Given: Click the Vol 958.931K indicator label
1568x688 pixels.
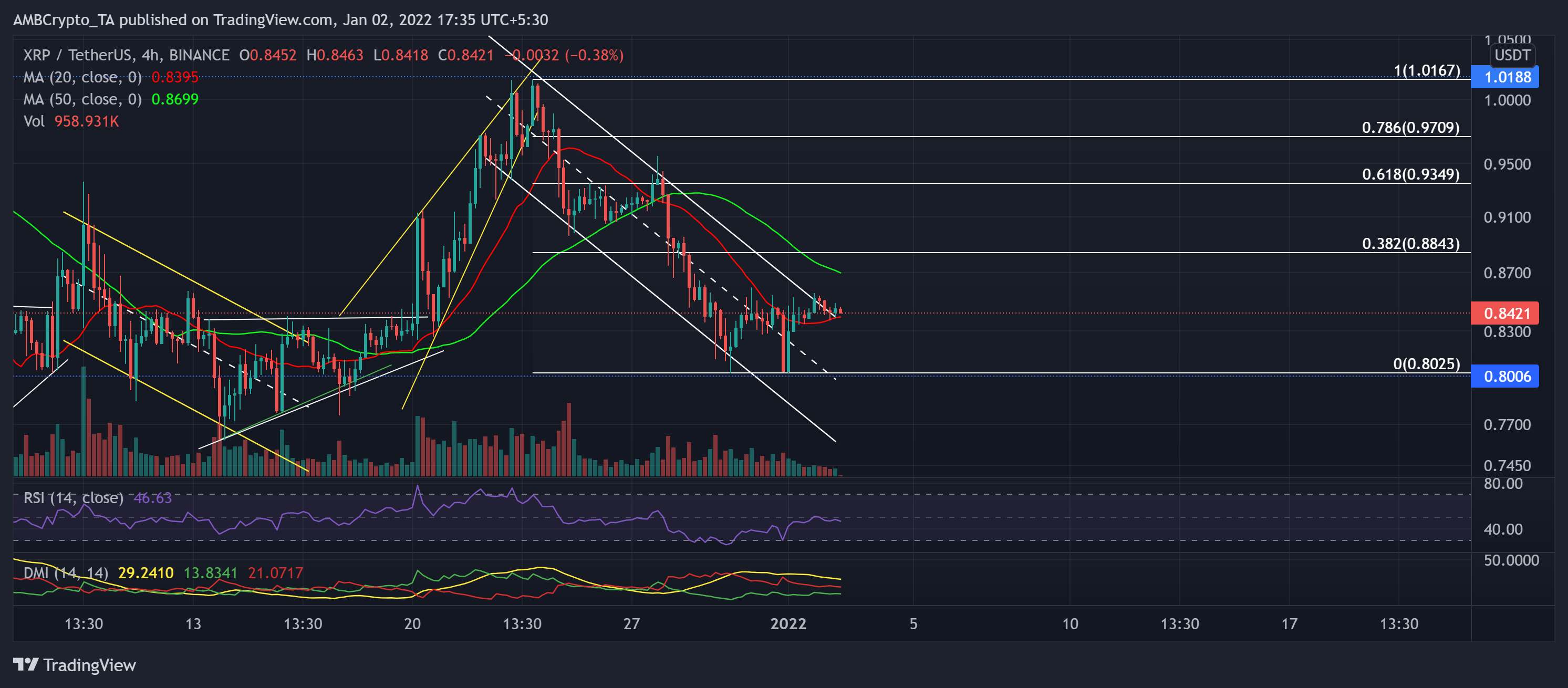Looking at the screenshot, I should [70, 121].
